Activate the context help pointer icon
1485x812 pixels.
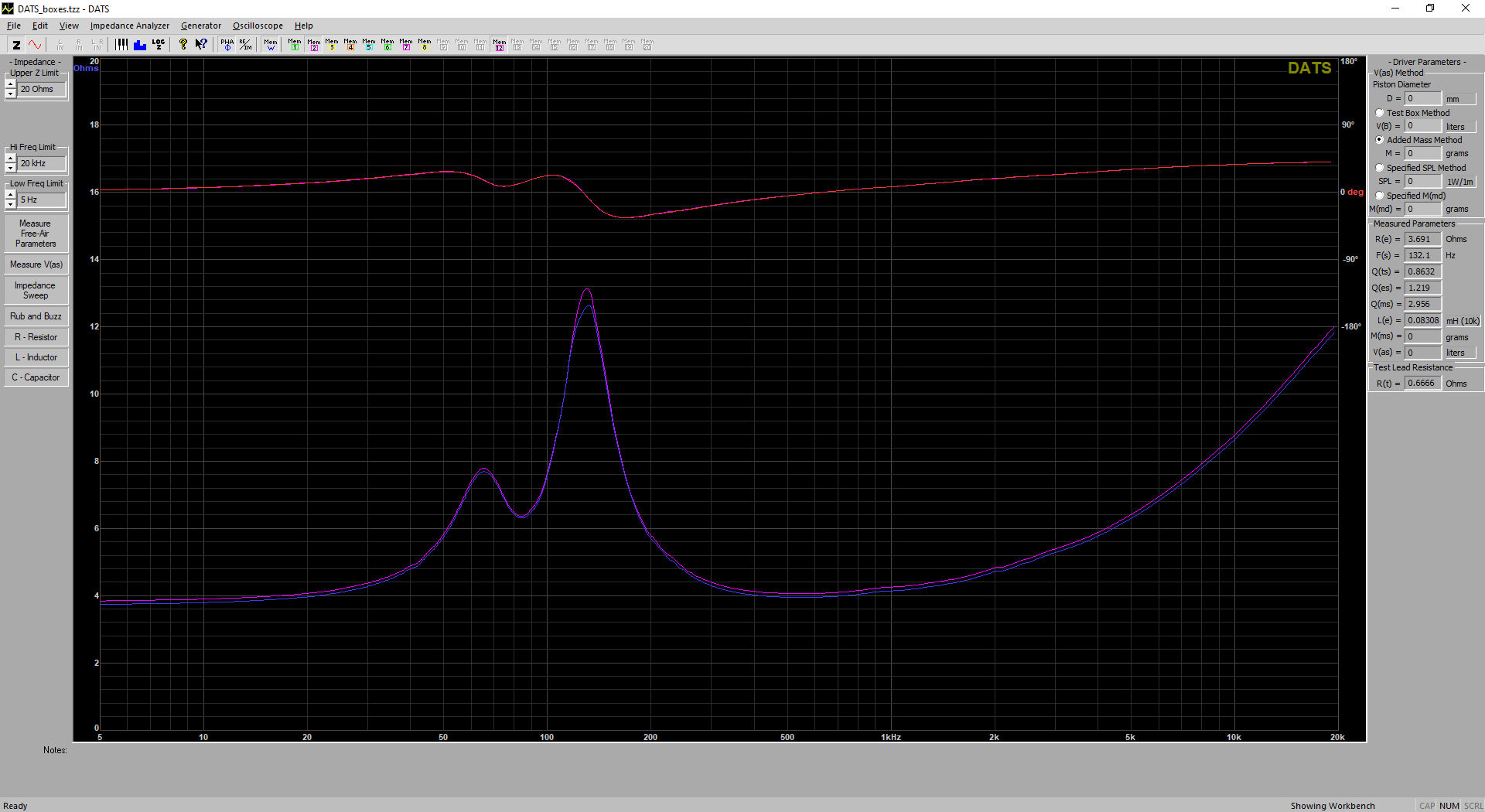click(201, 45)
